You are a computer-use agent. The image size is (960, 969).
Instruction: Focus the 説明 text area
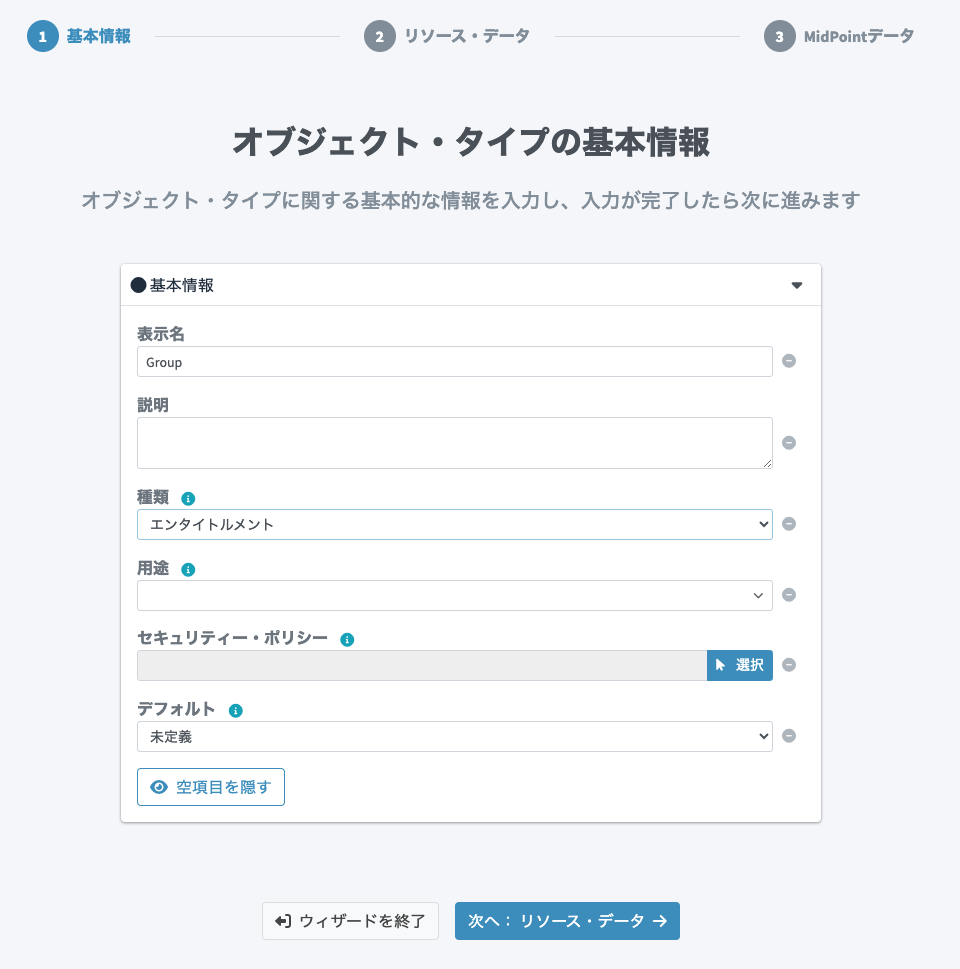[x=454, y=443]
